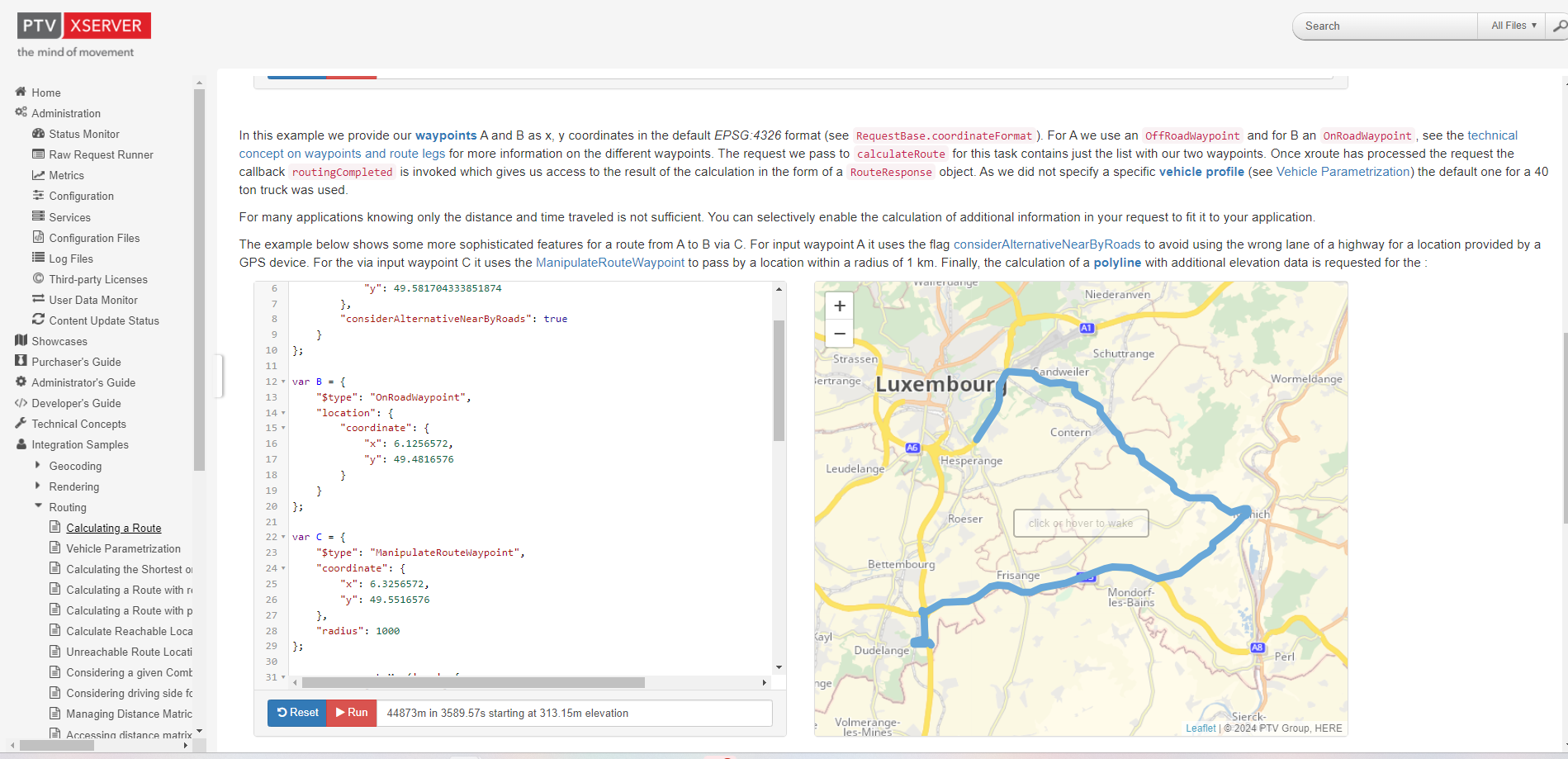Click the Technical Concepts wrench icon
The width and height of the screenshot is (1568, 759).
(x=21, y=423)
